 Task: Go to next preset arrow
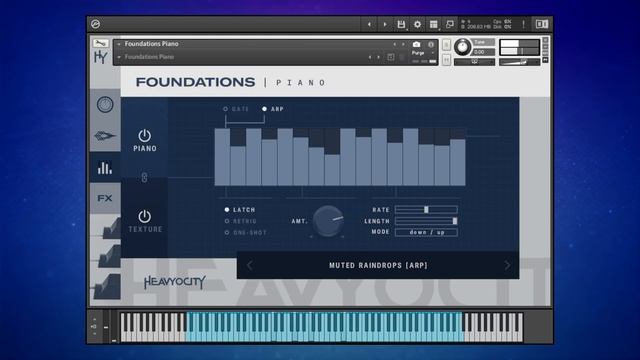[507, 265]
